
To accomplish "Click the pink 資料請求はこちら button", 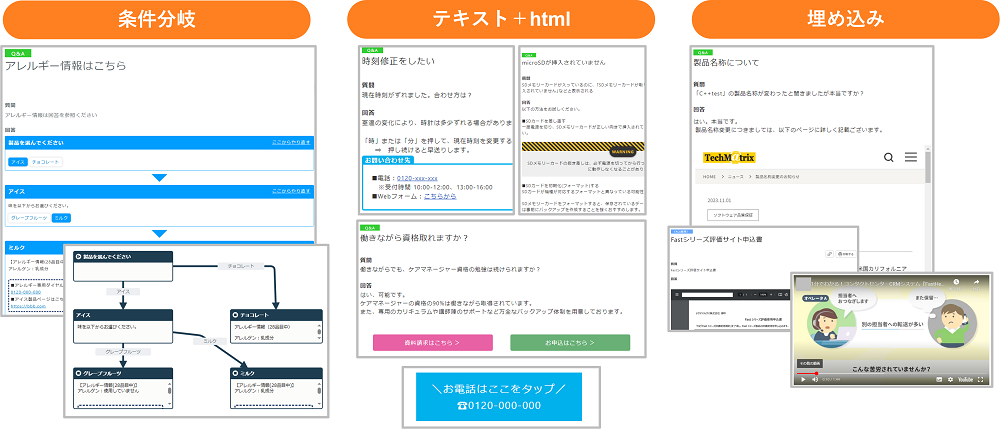I will pyautogui.click(x=433, y=342).
